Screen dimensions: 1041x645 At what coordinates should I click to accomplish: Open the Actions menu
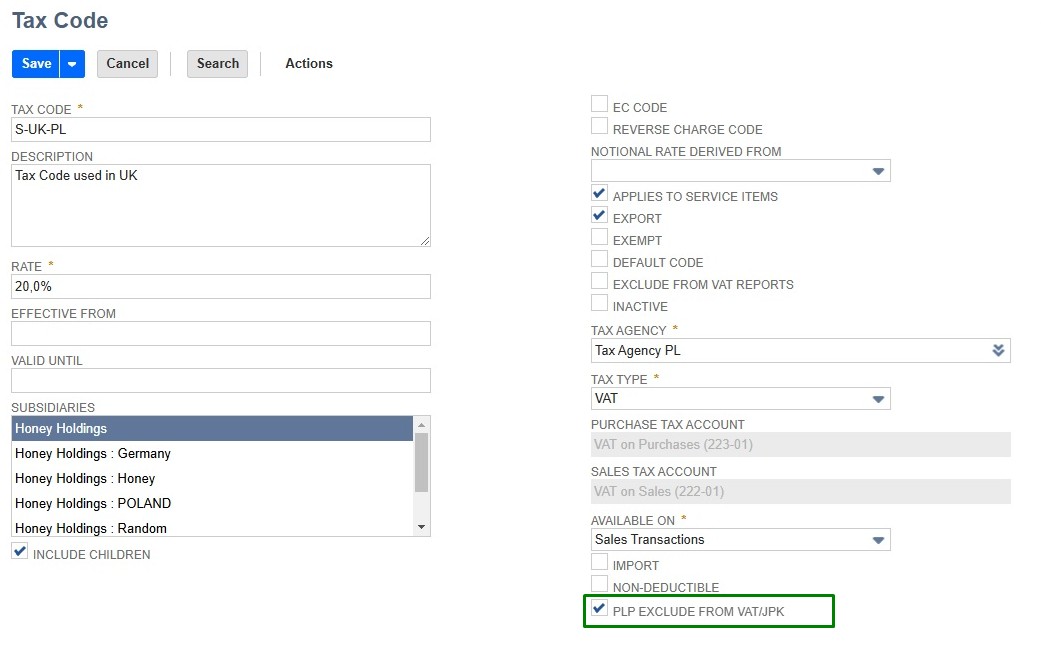pyautogui.click(x=308, y=64)
